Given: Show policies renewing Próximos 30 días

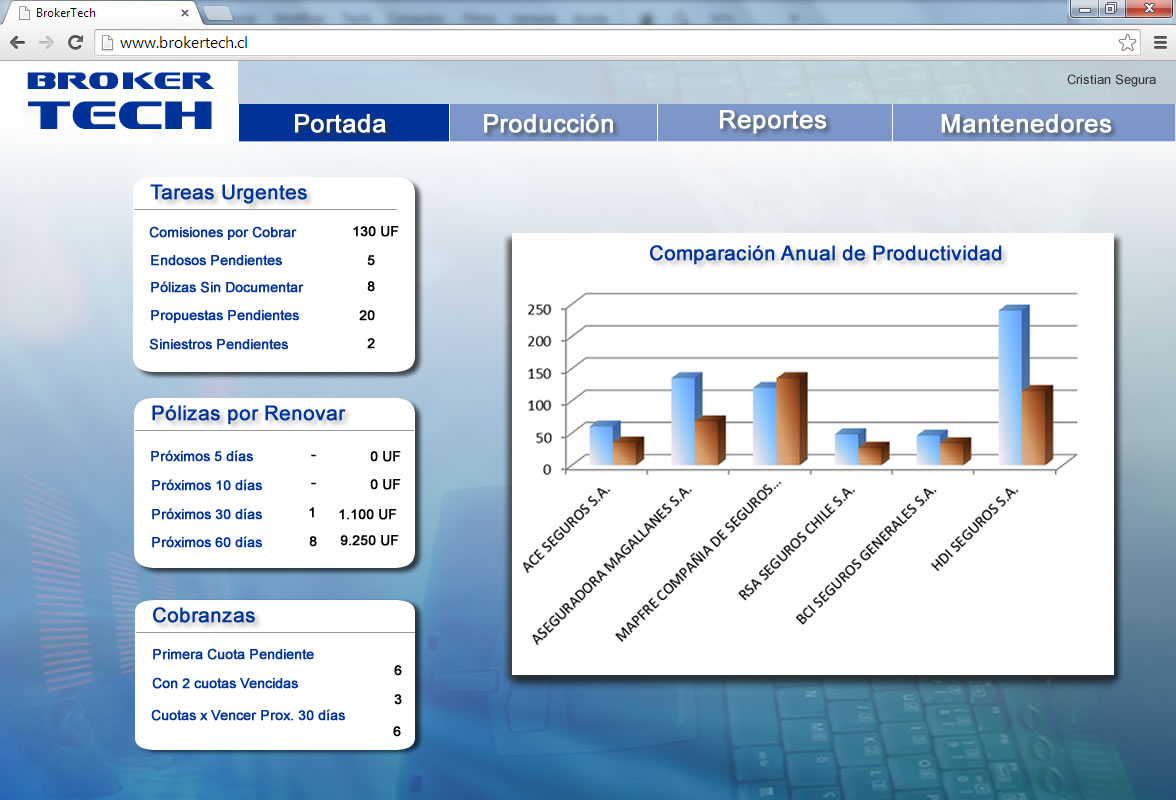Looking at the screenshot, I should tap(206, 514).
